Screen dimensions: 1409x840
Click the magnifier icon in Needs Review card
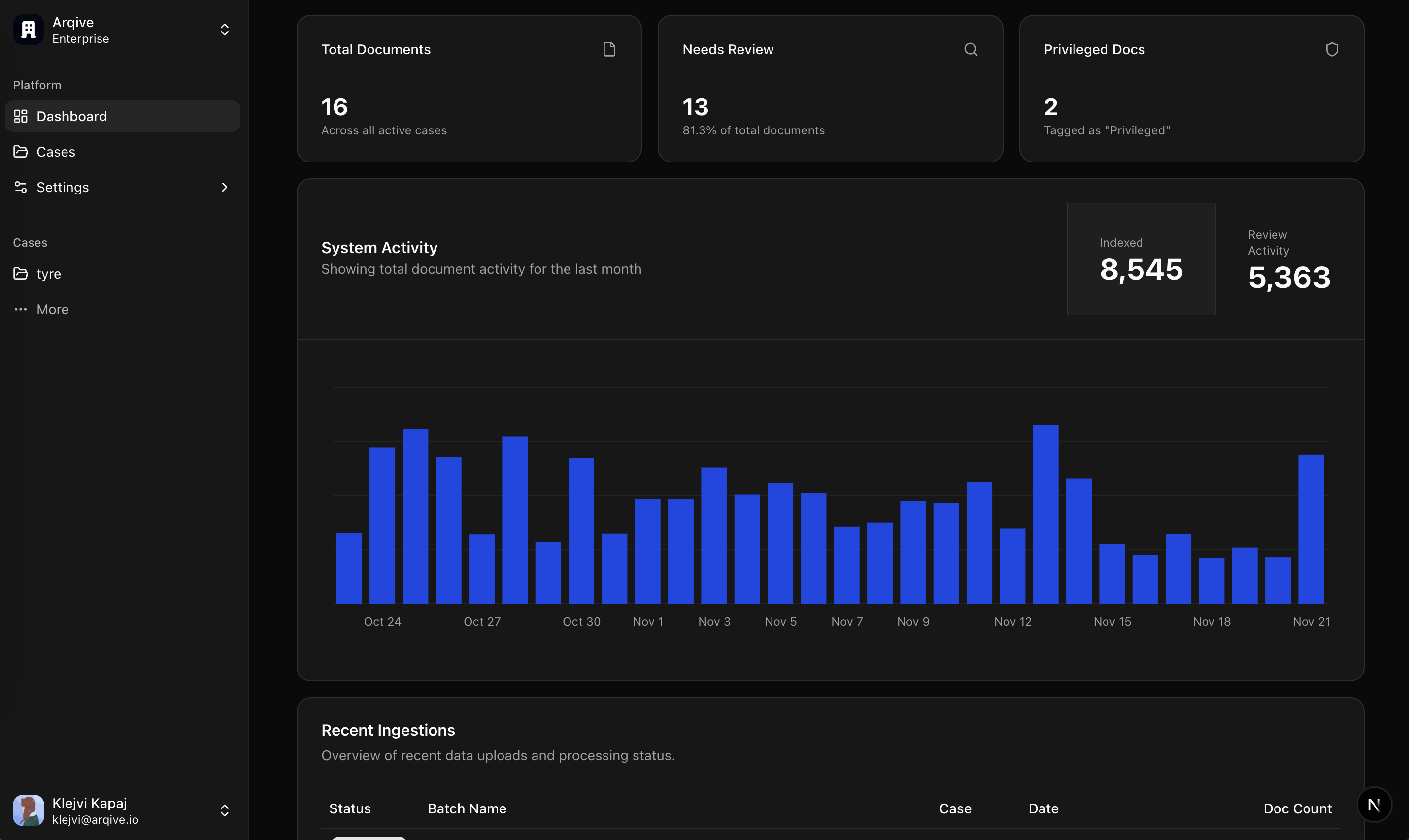point(971,49)
